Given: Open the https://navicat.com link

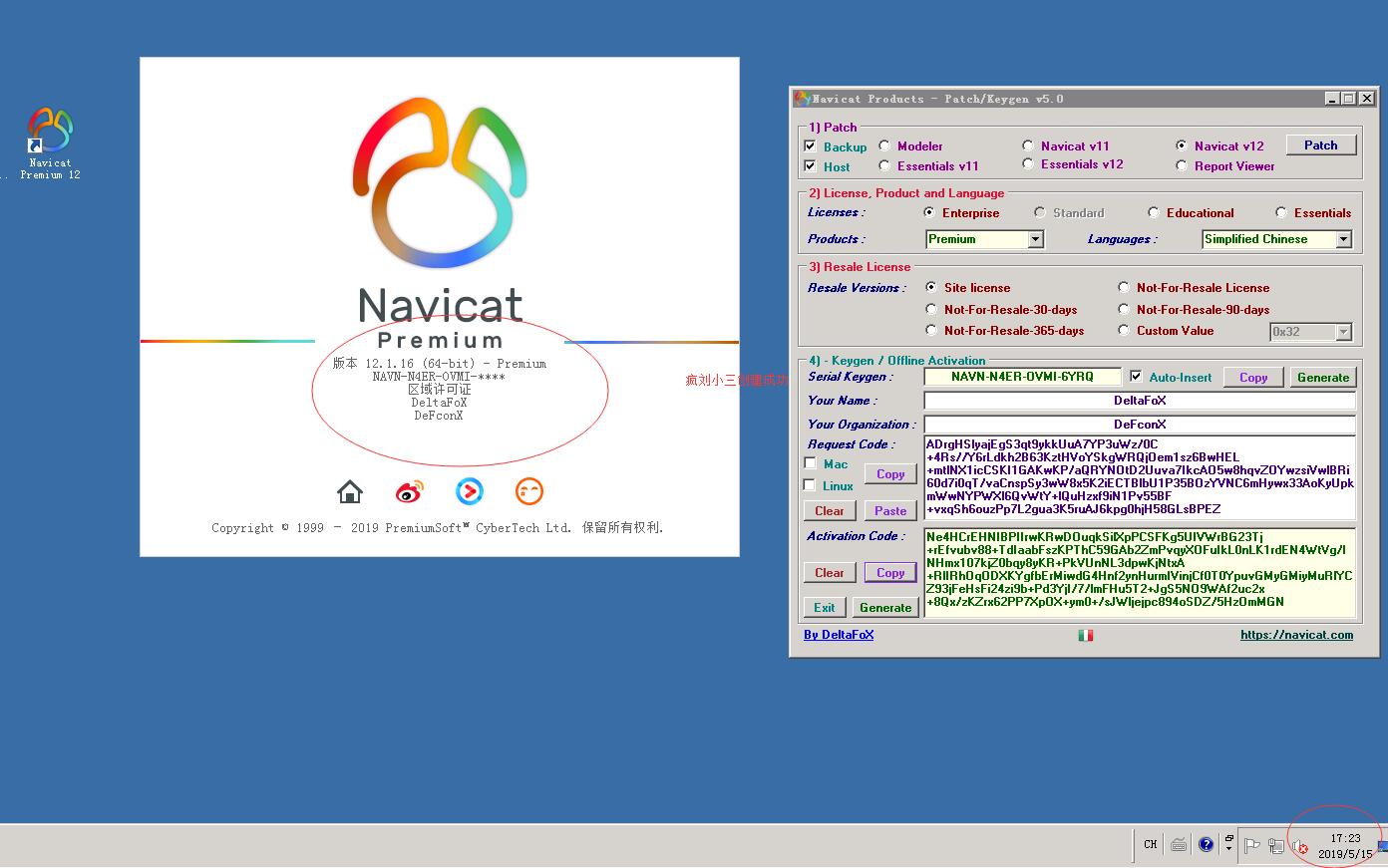Looking at the screenshot, I should pyautogui.click(x=1297, y=635).
